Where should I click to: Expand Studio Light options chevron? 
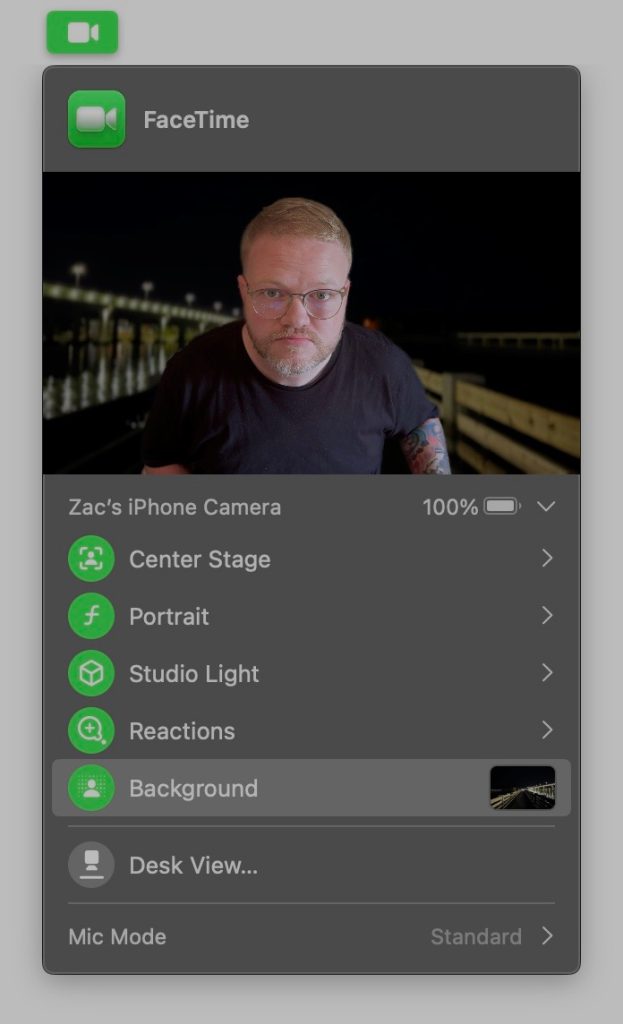(x=547, y=674)
